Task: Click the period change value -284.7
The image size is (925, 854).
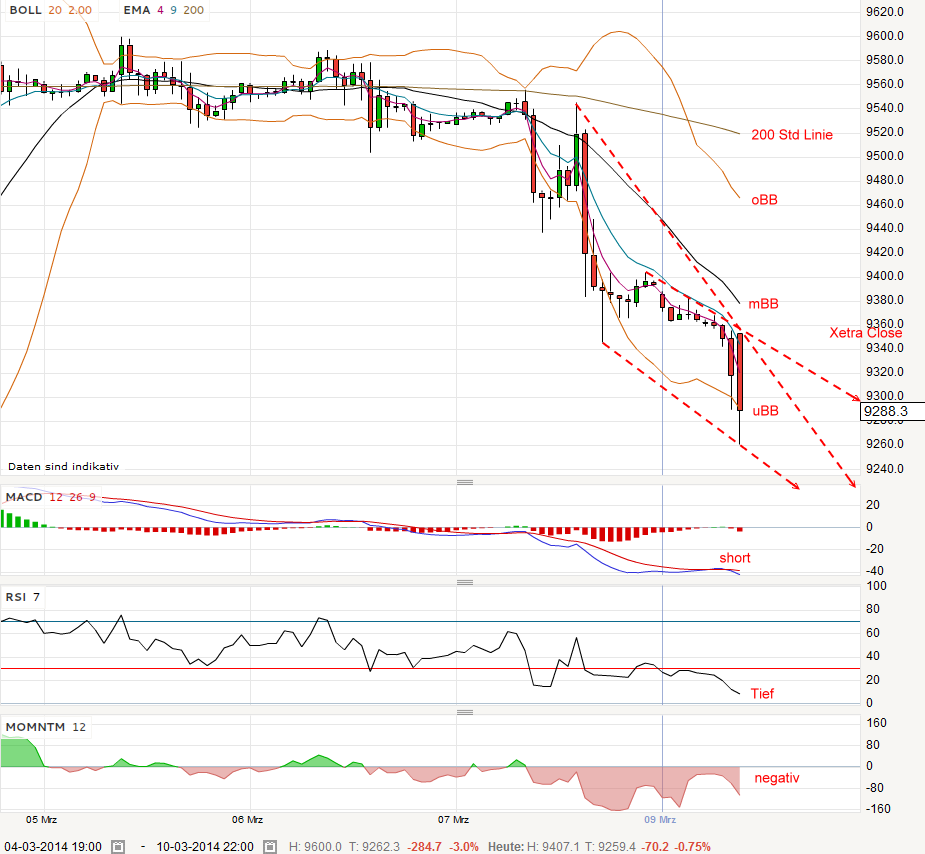Action: pos(424,847)
